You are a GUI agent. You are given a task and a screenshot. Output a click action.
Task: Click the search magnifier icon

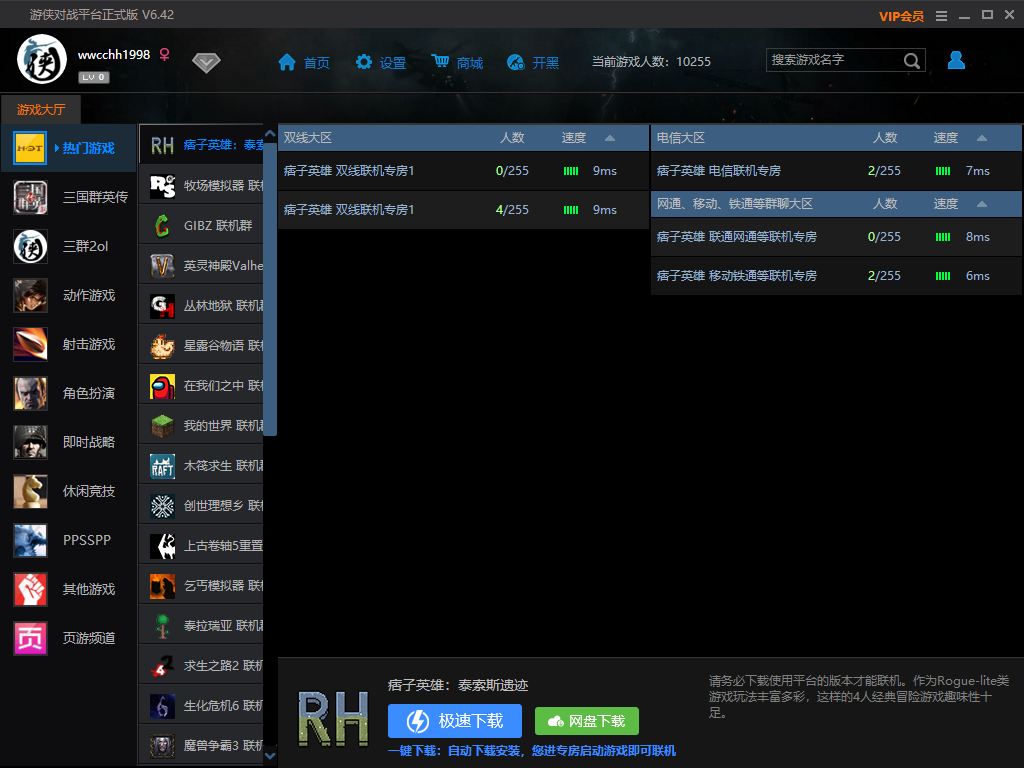coord(911,61)
